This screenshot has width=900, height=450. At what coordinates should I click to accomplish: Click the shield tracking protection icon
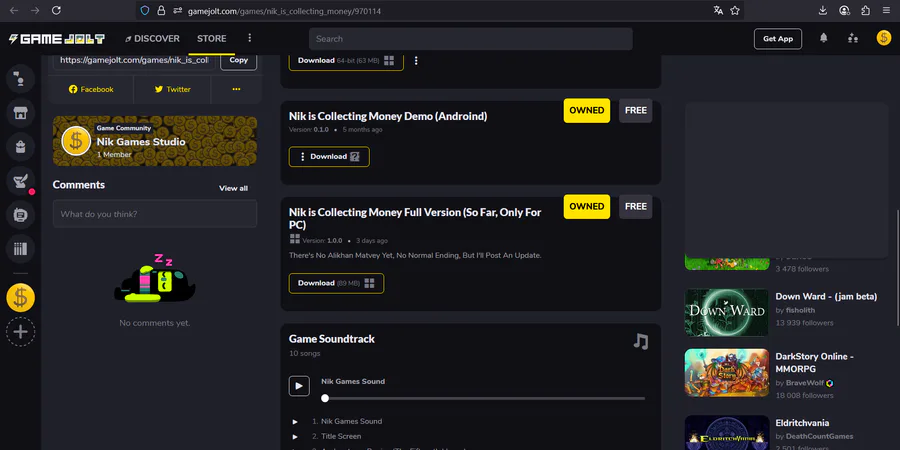pyautogui.click(x=145, y=11)
